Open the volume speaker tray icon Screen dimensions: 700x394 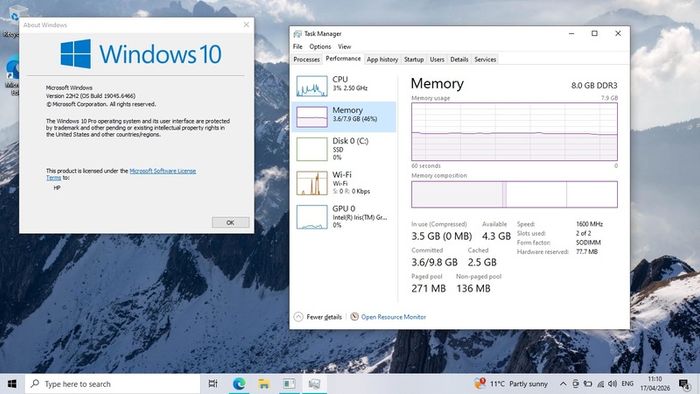pos(612,384)
